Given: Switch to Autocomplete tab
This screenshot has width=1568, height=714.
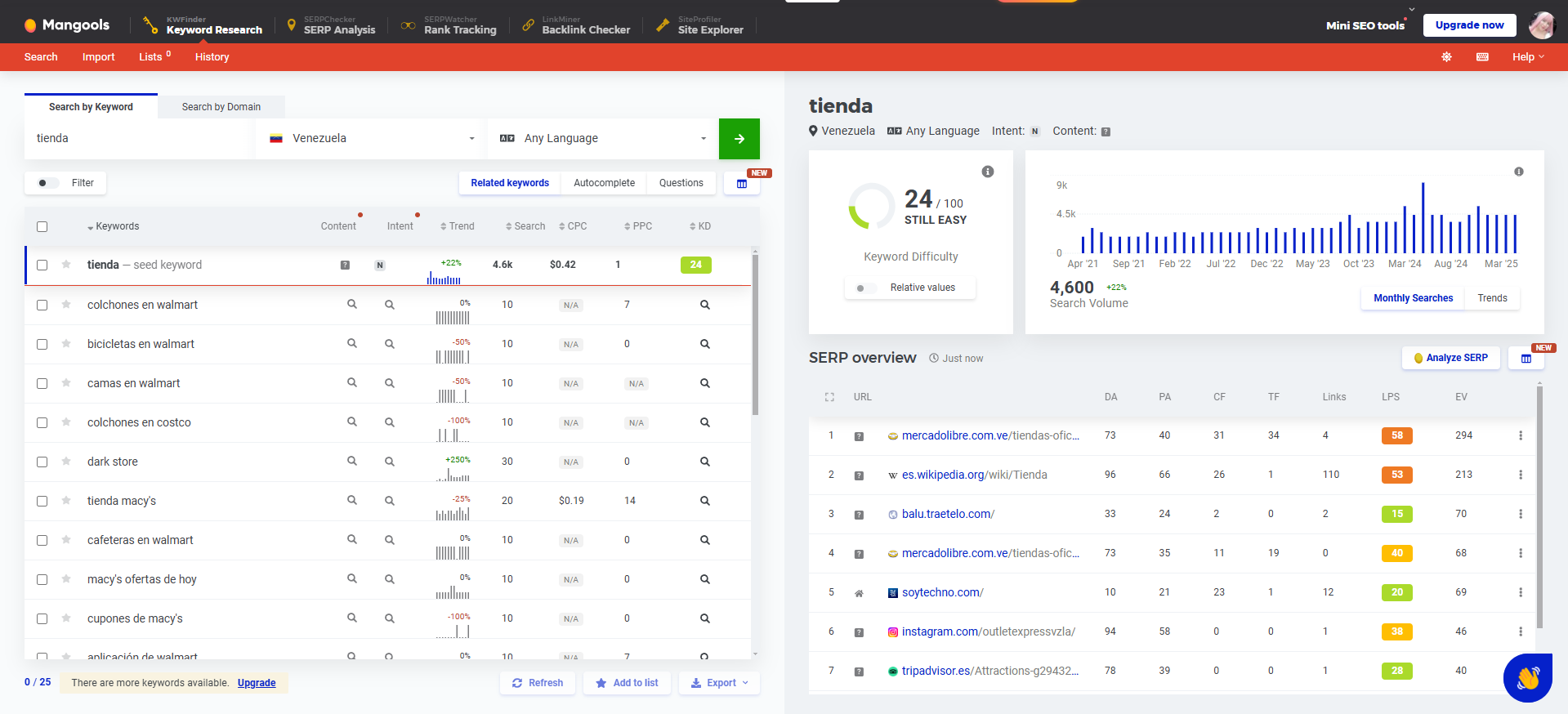Looking at the screenshot, I should click(604, 183).
